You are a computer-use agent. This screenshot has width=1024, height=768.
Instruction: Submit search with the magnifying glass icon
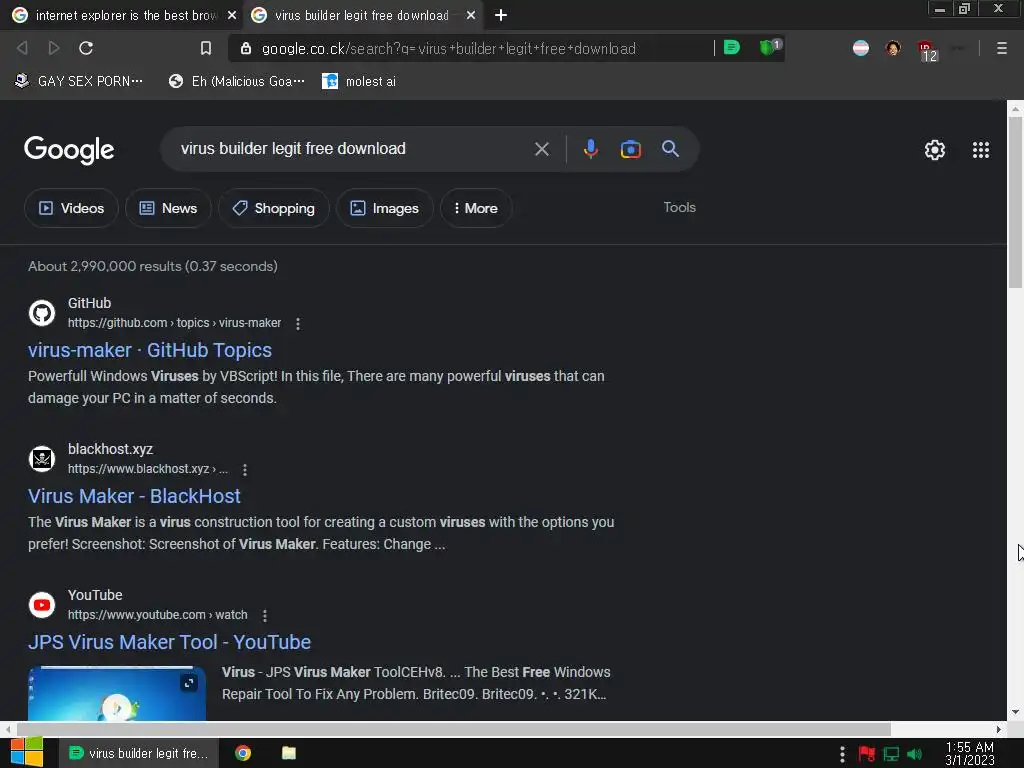(670, 148)
